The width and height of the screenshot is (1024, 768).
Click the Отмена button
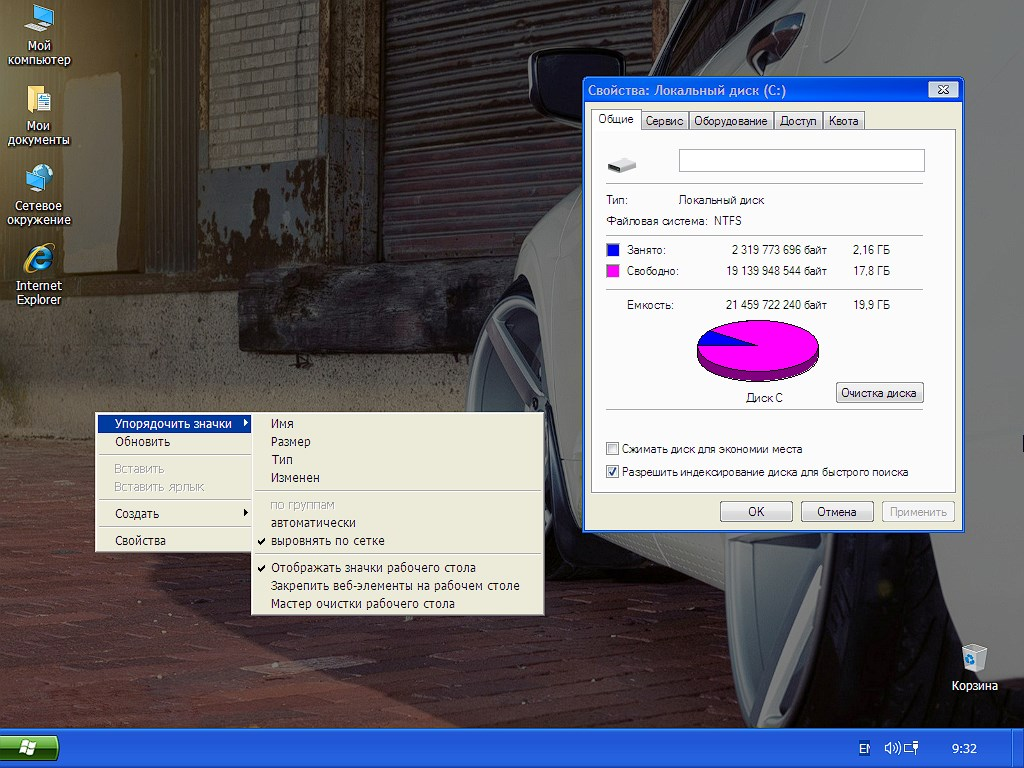837,512
